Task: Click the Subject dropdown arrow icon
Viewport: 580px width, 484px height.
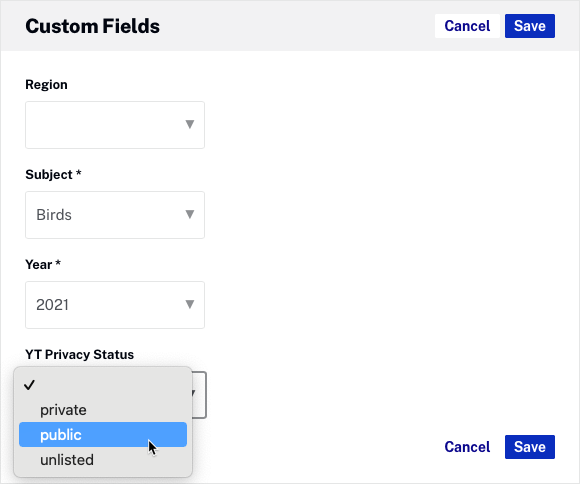Action: [190, 214]
